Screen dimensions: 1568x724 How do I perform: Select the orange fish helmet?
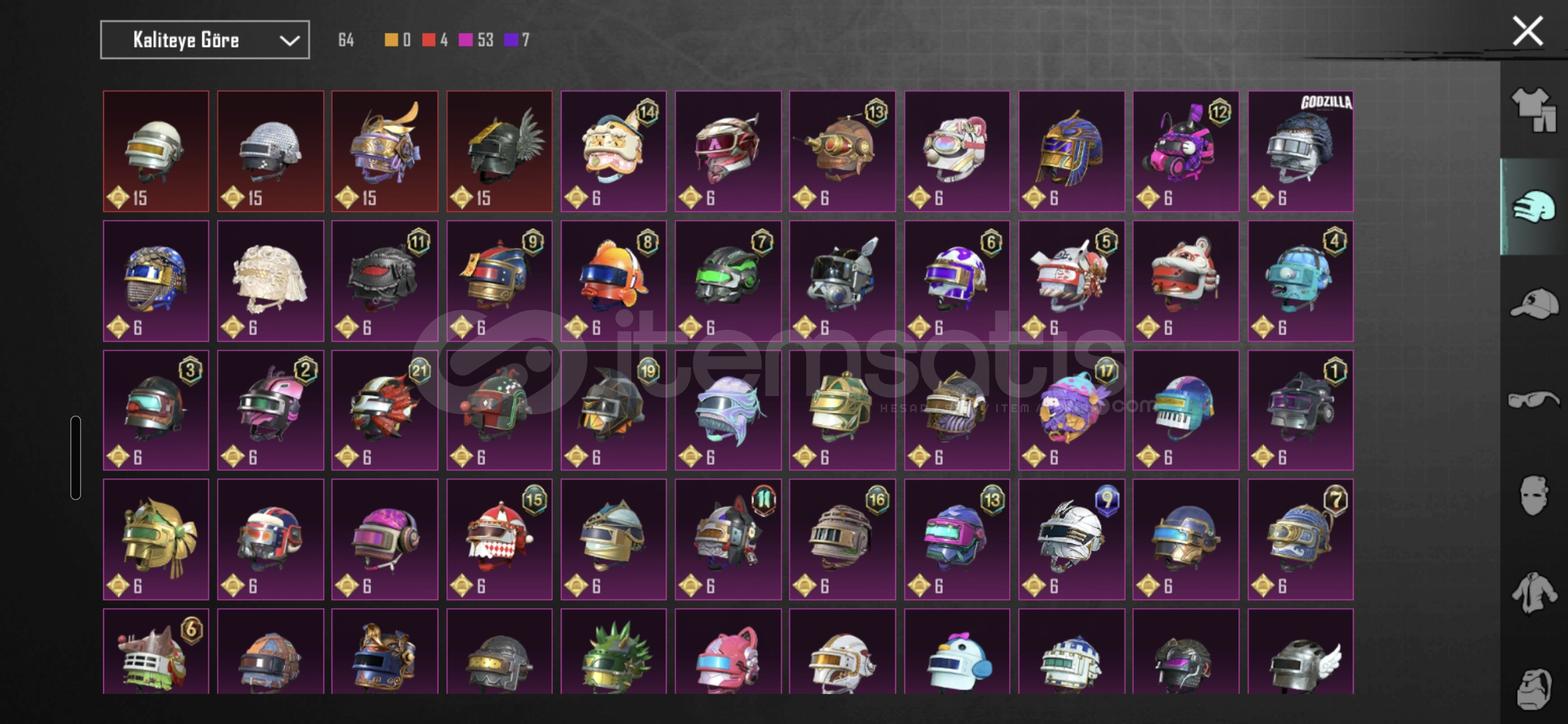click(x=614, y=281)
